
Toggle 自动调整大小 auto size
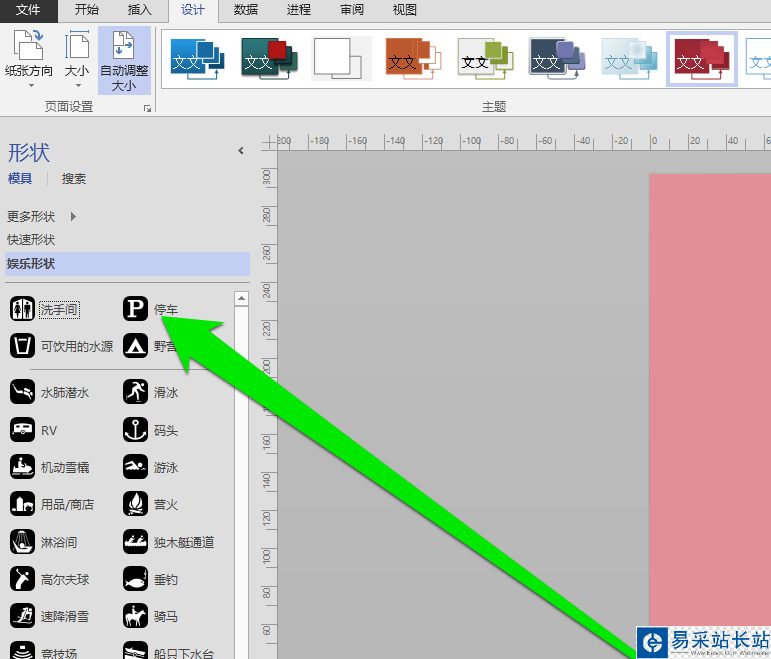(x=124, y=60)
